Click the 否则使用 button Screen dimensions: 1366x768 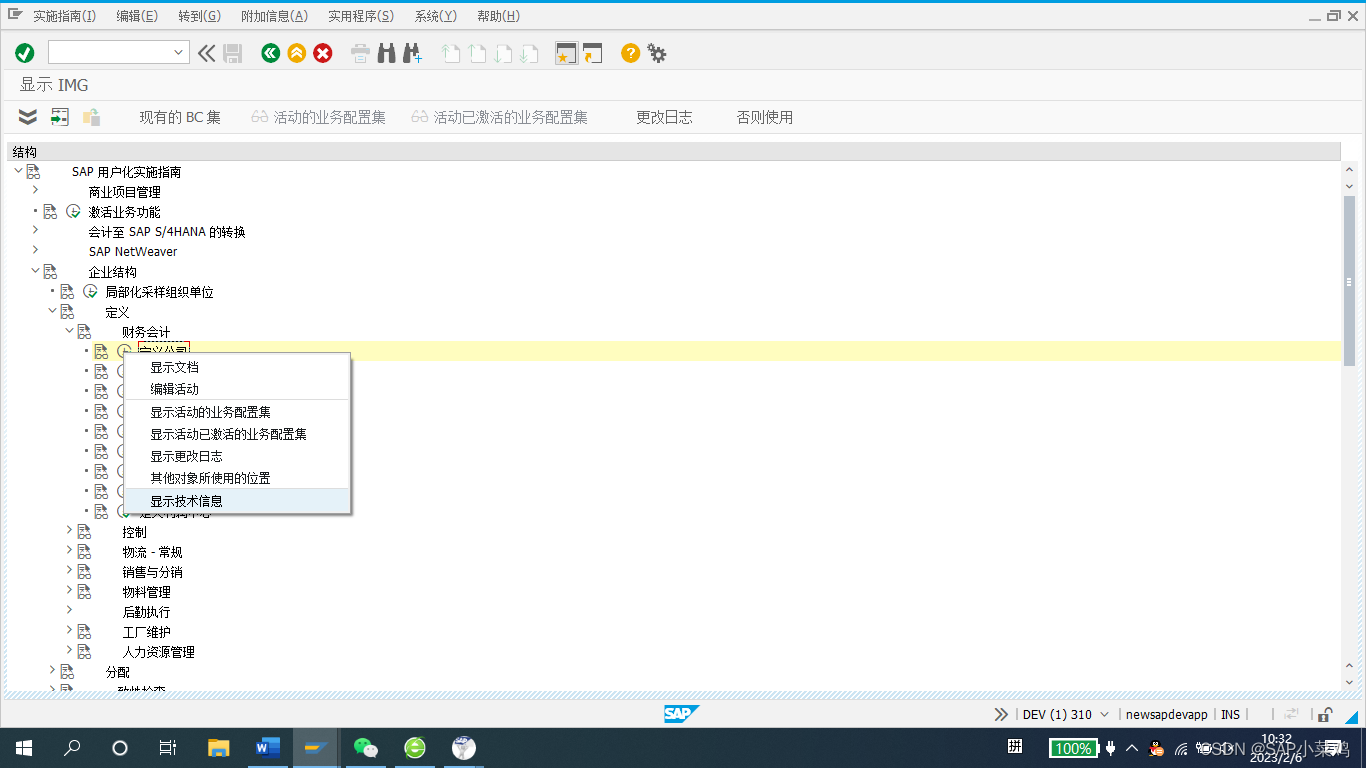765,117
